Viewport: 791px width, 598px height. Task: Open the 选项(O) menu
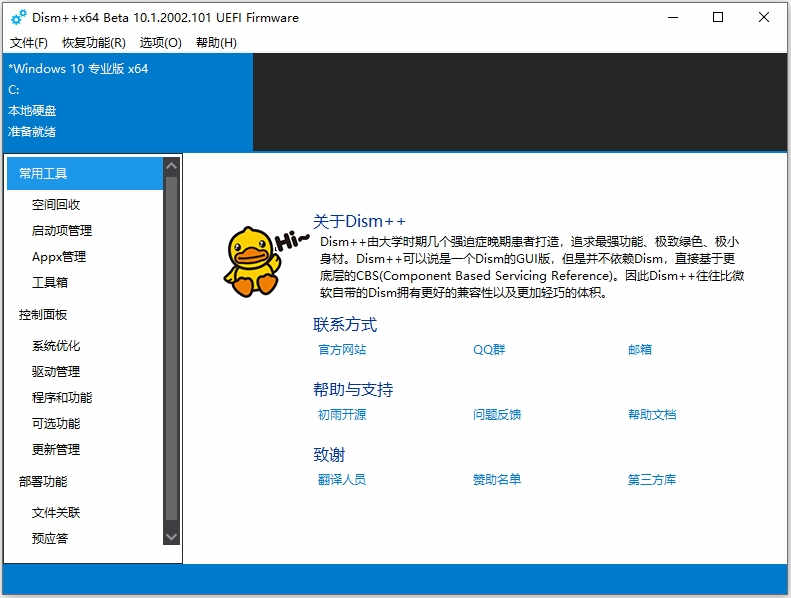point(160,43)
